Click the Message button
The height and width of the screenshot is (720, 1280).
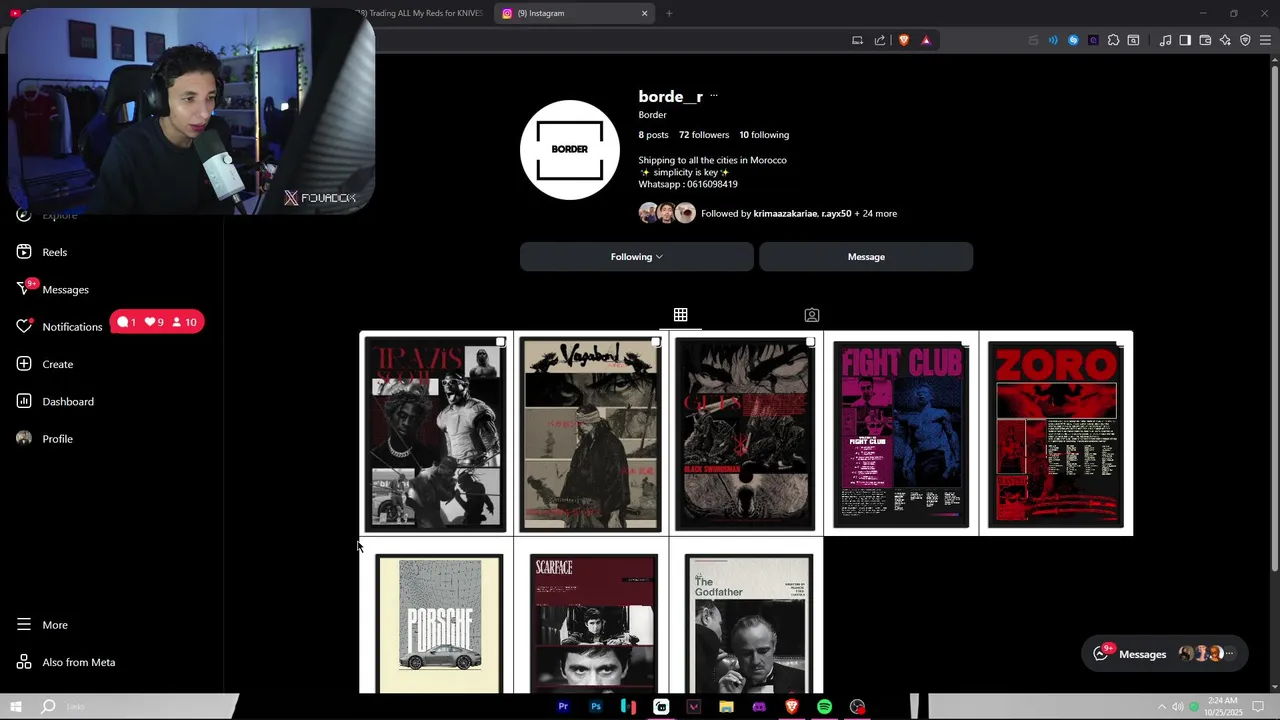(x=866, y=257)
